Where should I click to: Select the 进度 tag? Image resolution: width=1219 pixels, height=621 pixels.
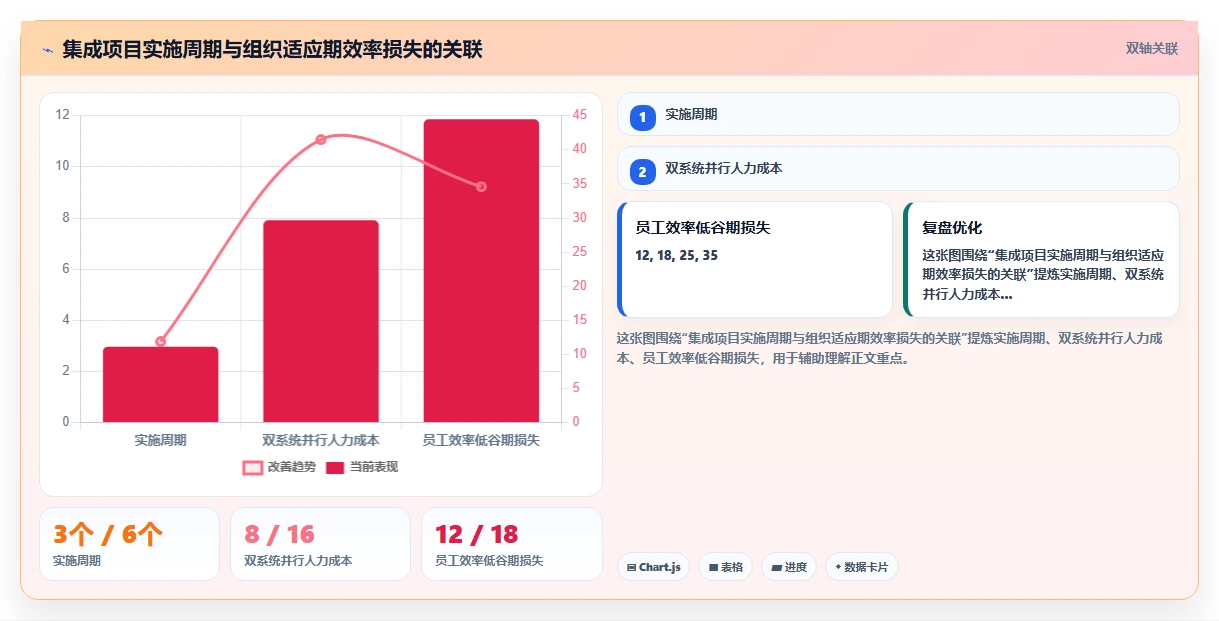coord(789,567)
